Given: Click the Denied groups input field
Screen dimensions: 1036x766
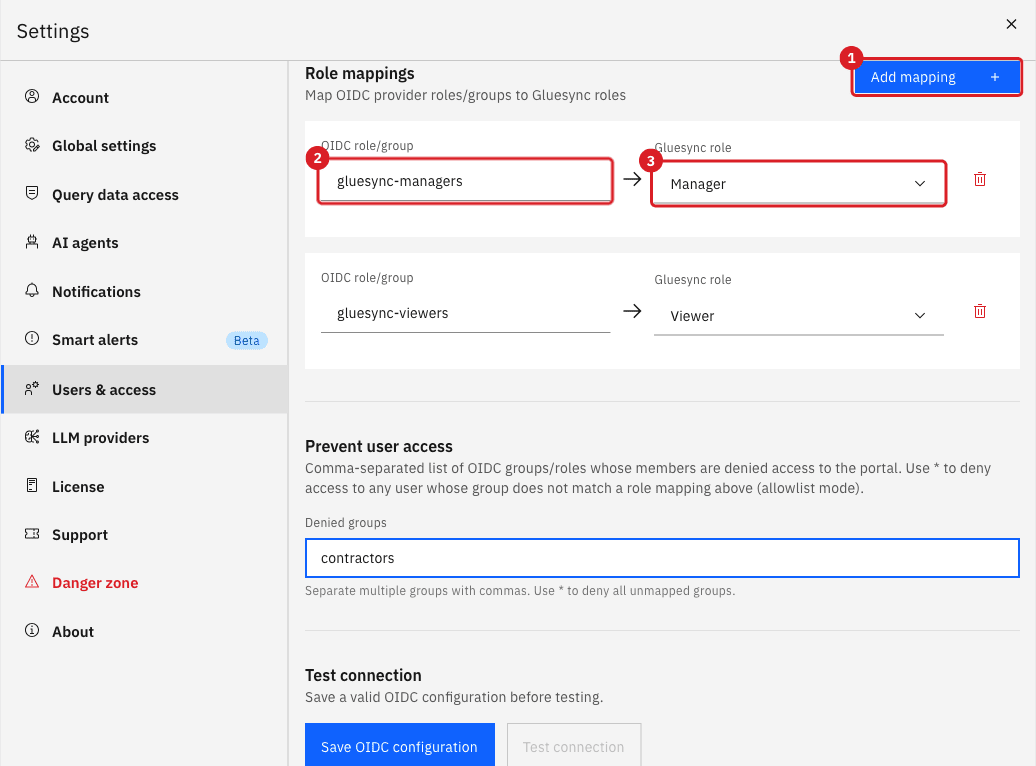Looking at the screenshot, I should (662, 558).
